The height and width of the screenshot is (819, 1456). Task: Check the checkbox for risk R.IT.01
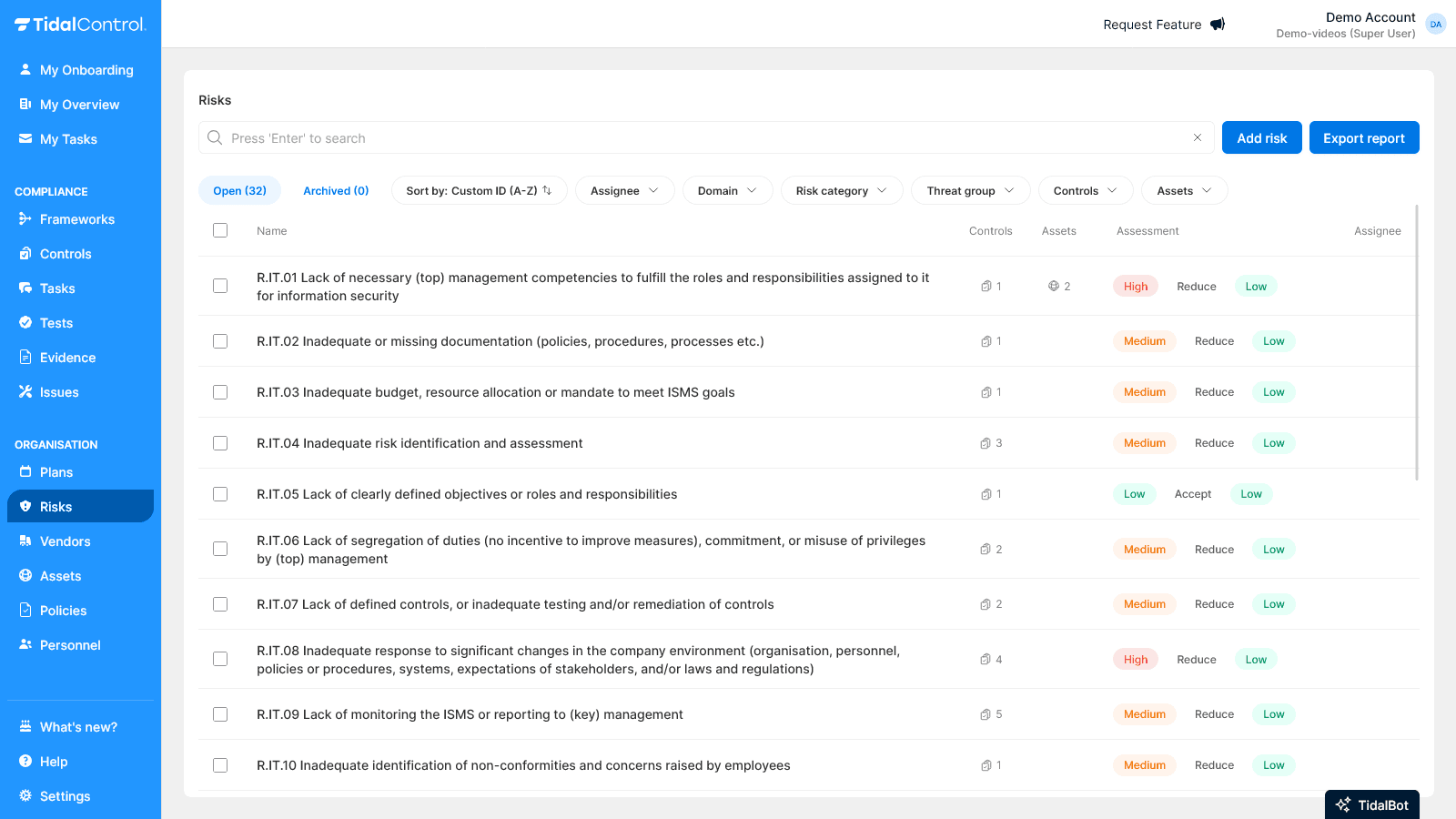[220, 285]
